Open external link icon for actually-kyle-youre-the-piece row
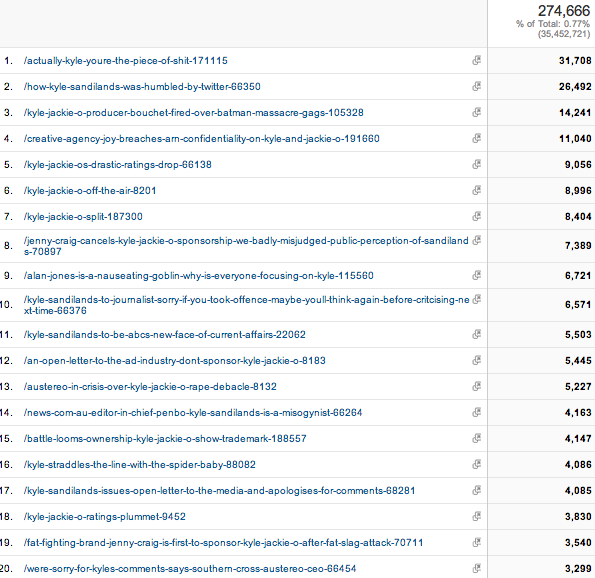The image size is (595, 578). (477, 60)
